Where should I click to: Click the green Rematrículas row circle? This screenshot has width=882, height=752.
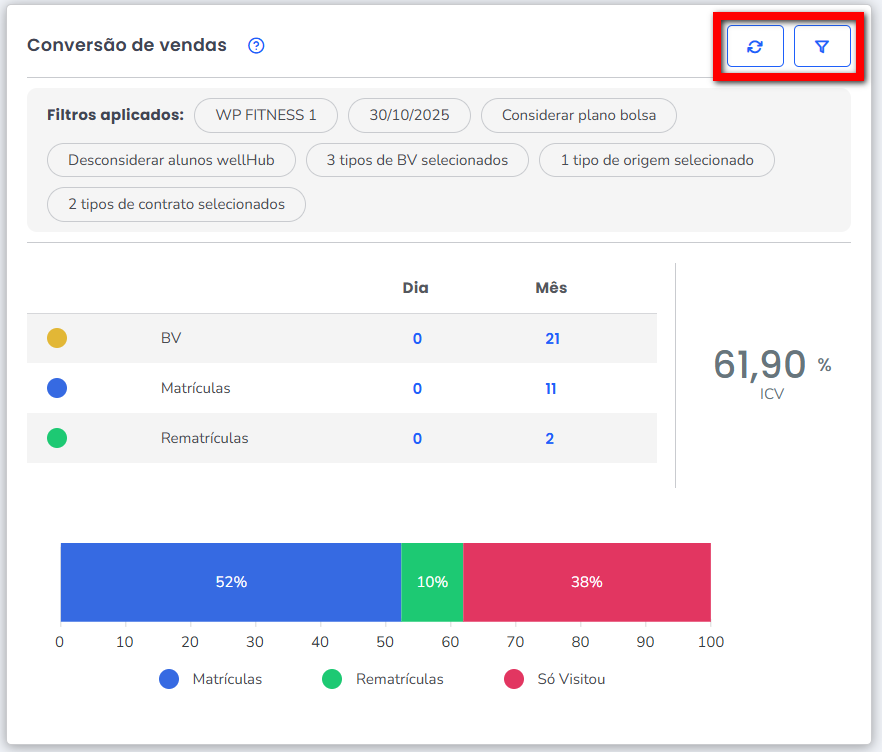(x=57, y=438)
